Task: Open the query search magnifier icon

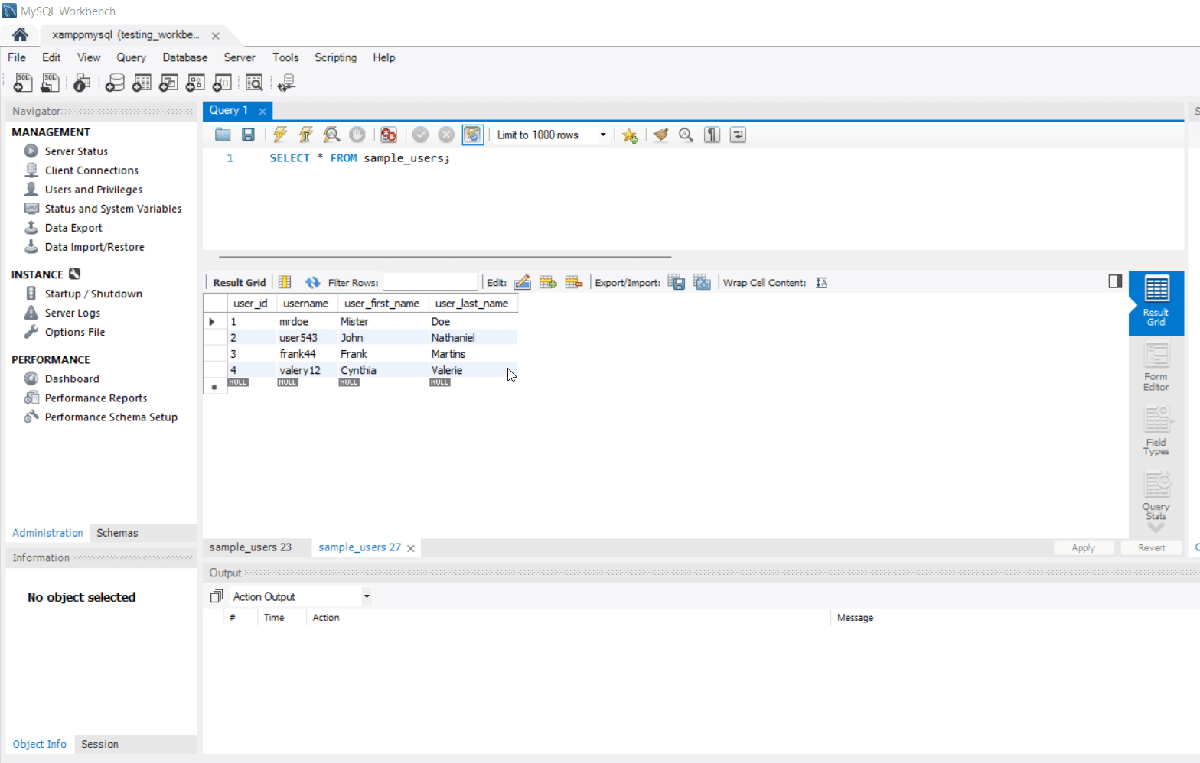Action: [686, 134]
